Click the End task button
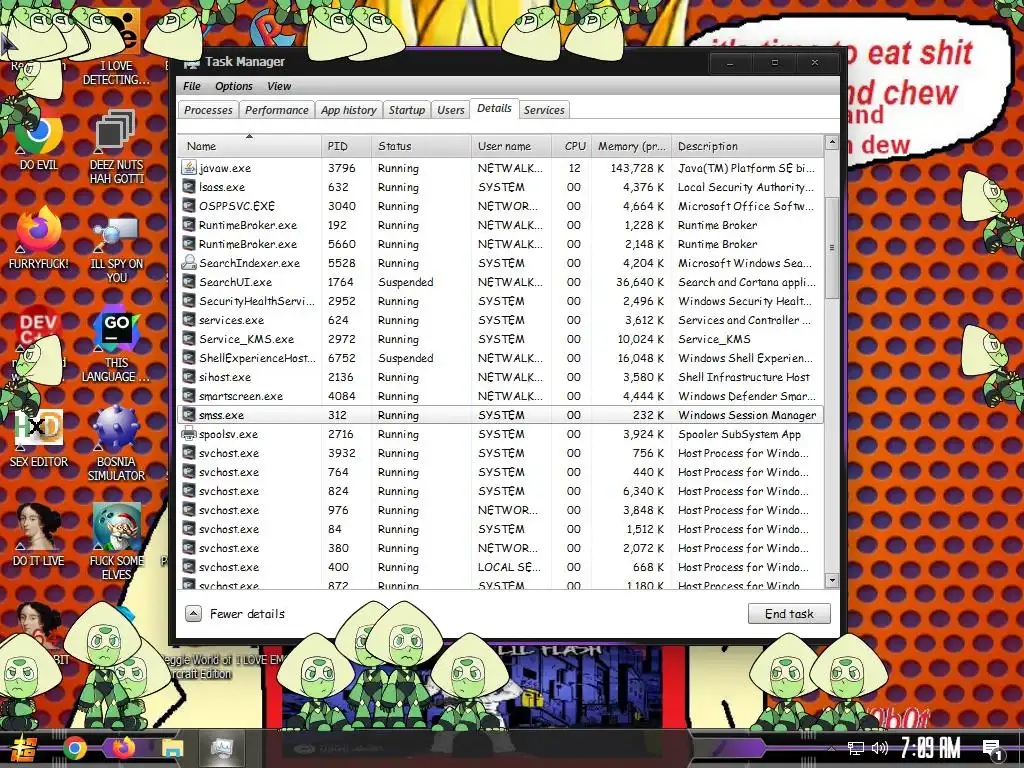Screen dimensions: 1024x768 click(789, 614)
